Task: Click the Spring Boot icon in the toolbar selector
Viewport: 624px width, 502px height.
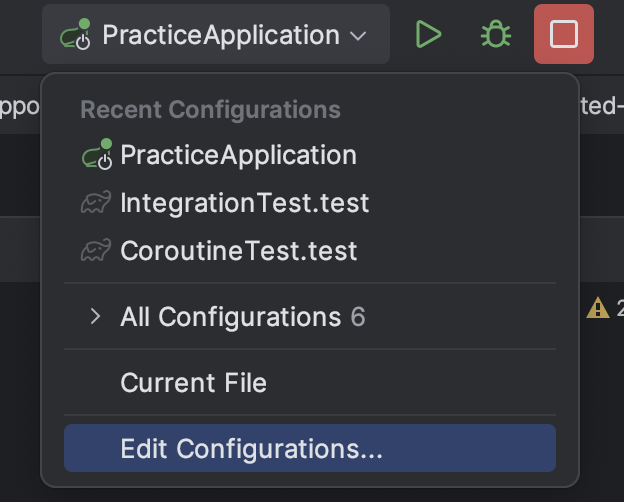Action: tap(77, 36)
